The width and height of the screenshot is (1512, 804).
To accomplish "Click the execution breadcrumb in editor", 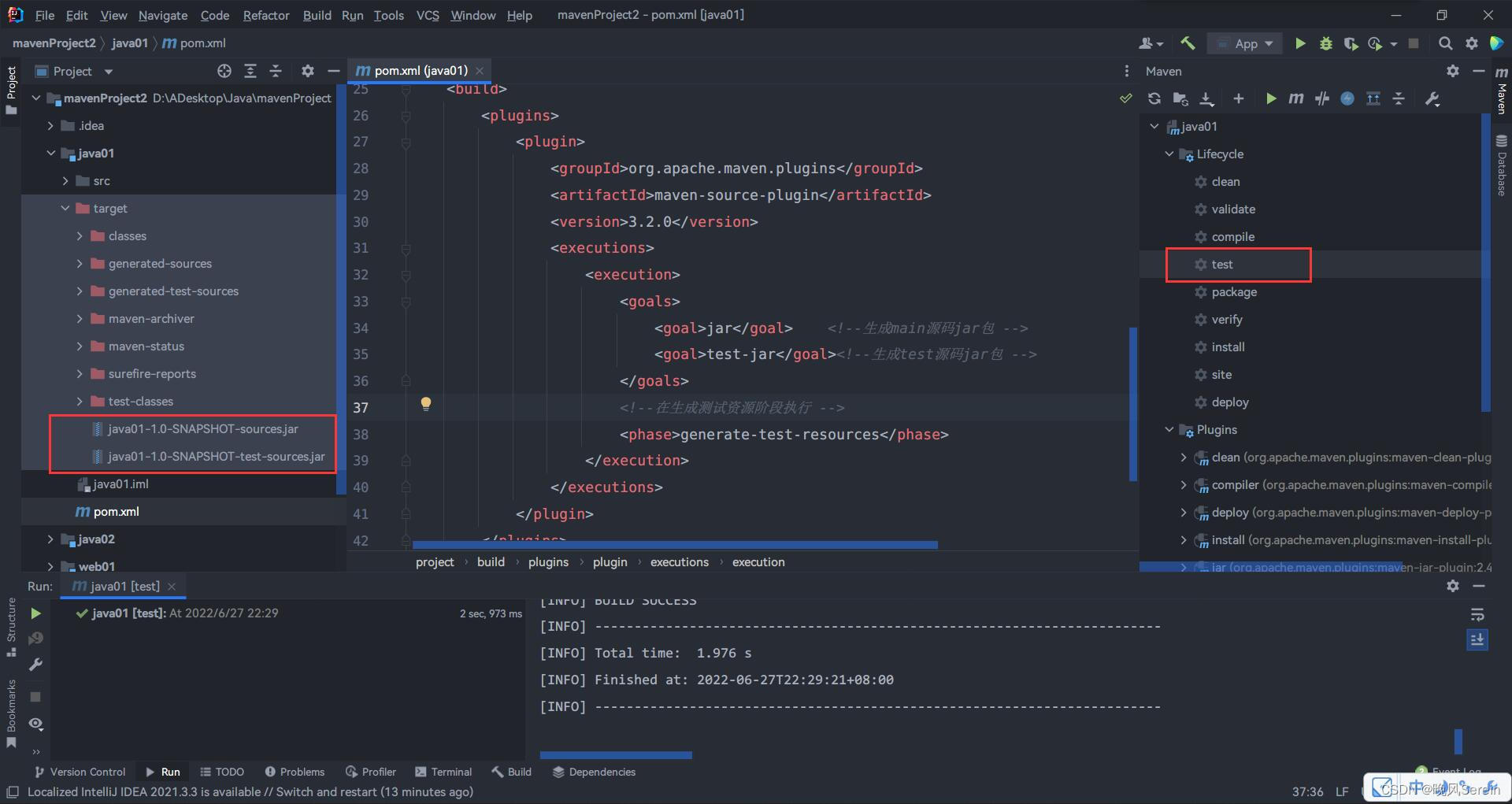I will click(758, 562).
